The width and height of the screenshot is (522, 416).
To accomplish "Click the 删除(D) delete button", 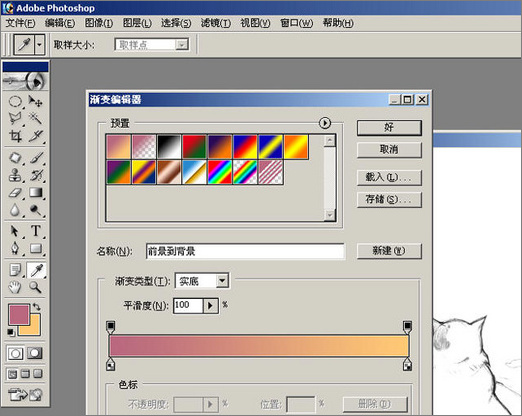I will [x=375, y=404].
